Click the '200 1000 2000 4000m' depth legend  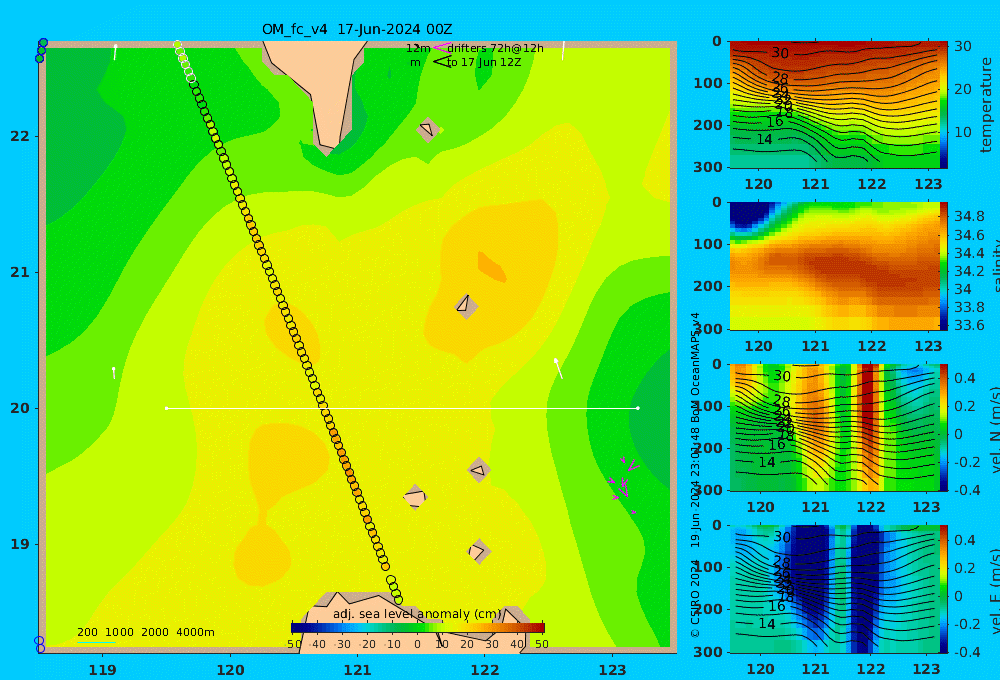pos(145,632)
